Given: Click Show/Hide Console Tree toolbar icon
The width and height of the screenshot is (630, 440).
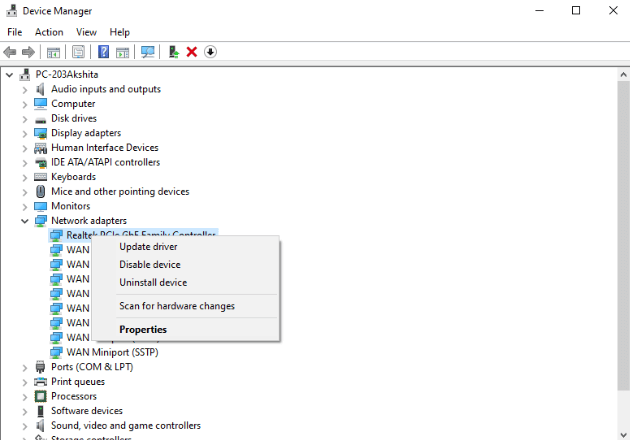Looking at the screenshot, I should (x=53, y=52).
